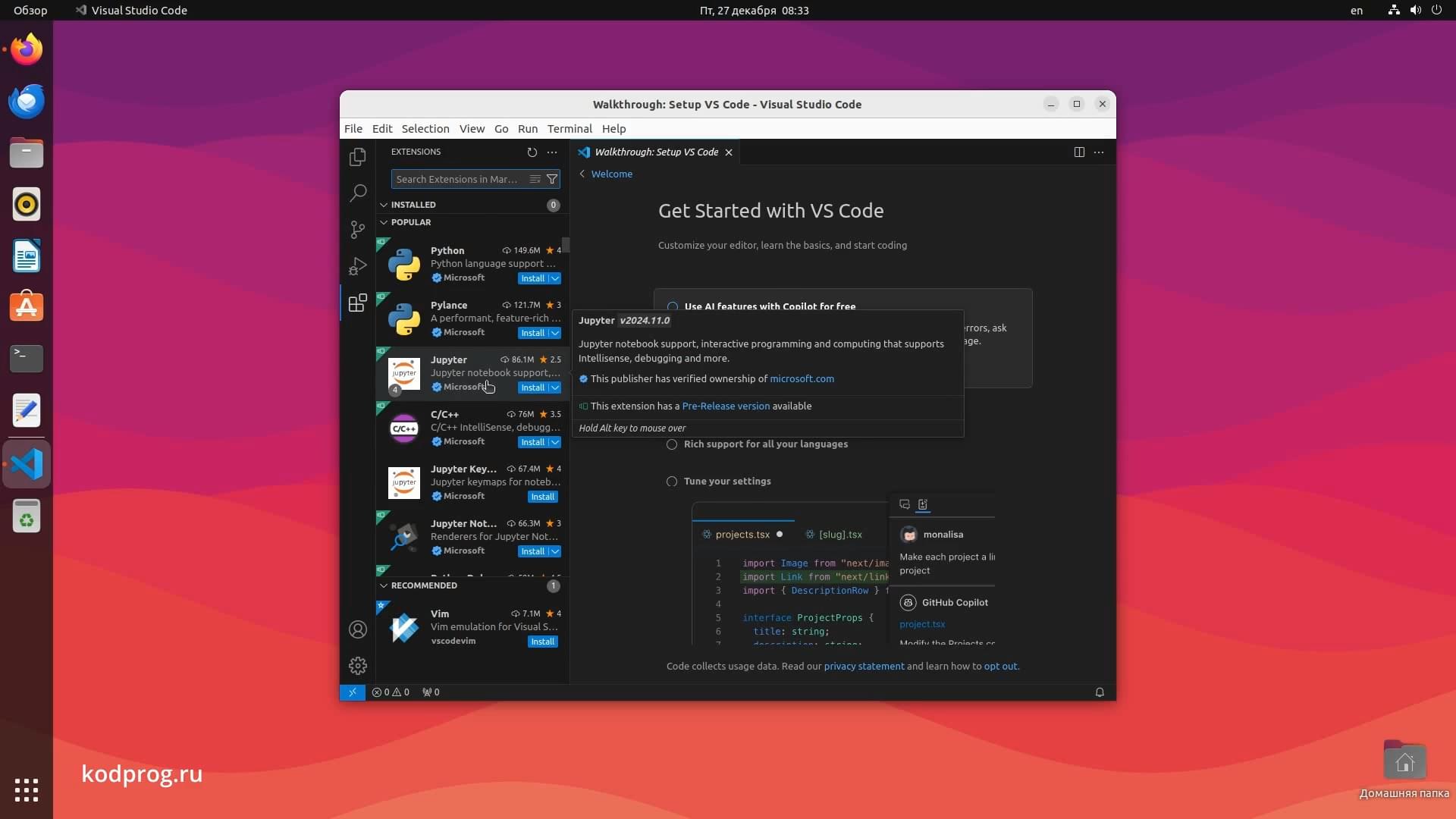Install the Jupyter Keymap extension
Viewport: 1456px width, 819px height.
543,497
